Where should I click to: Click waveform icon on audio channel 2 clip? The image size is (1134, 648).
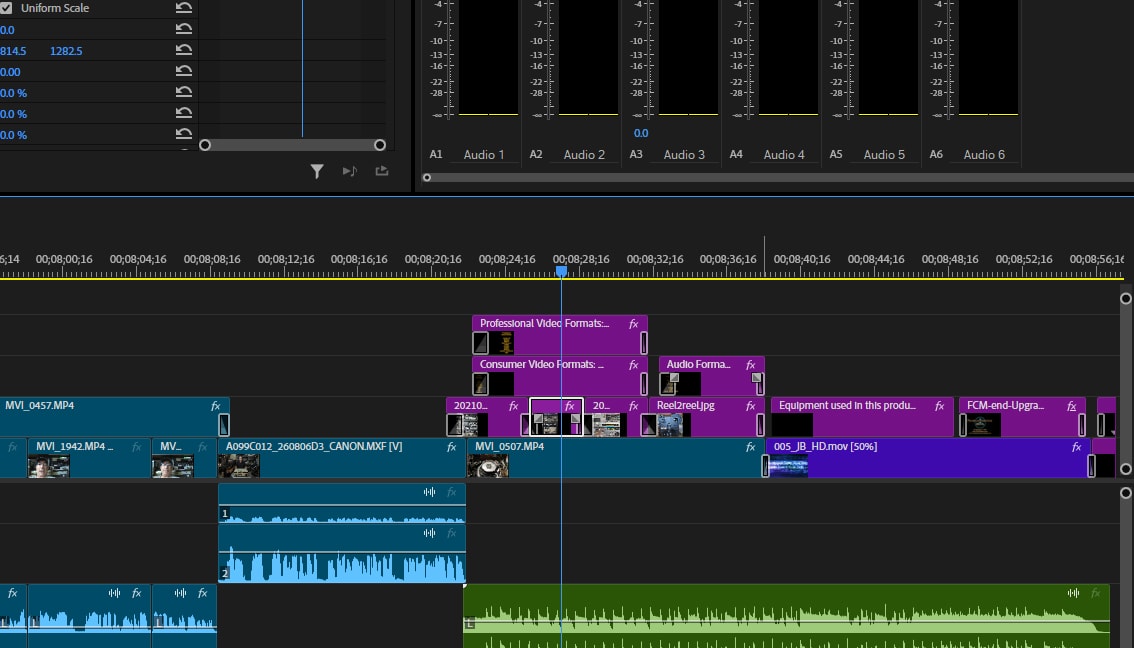[x=430, y=533]
